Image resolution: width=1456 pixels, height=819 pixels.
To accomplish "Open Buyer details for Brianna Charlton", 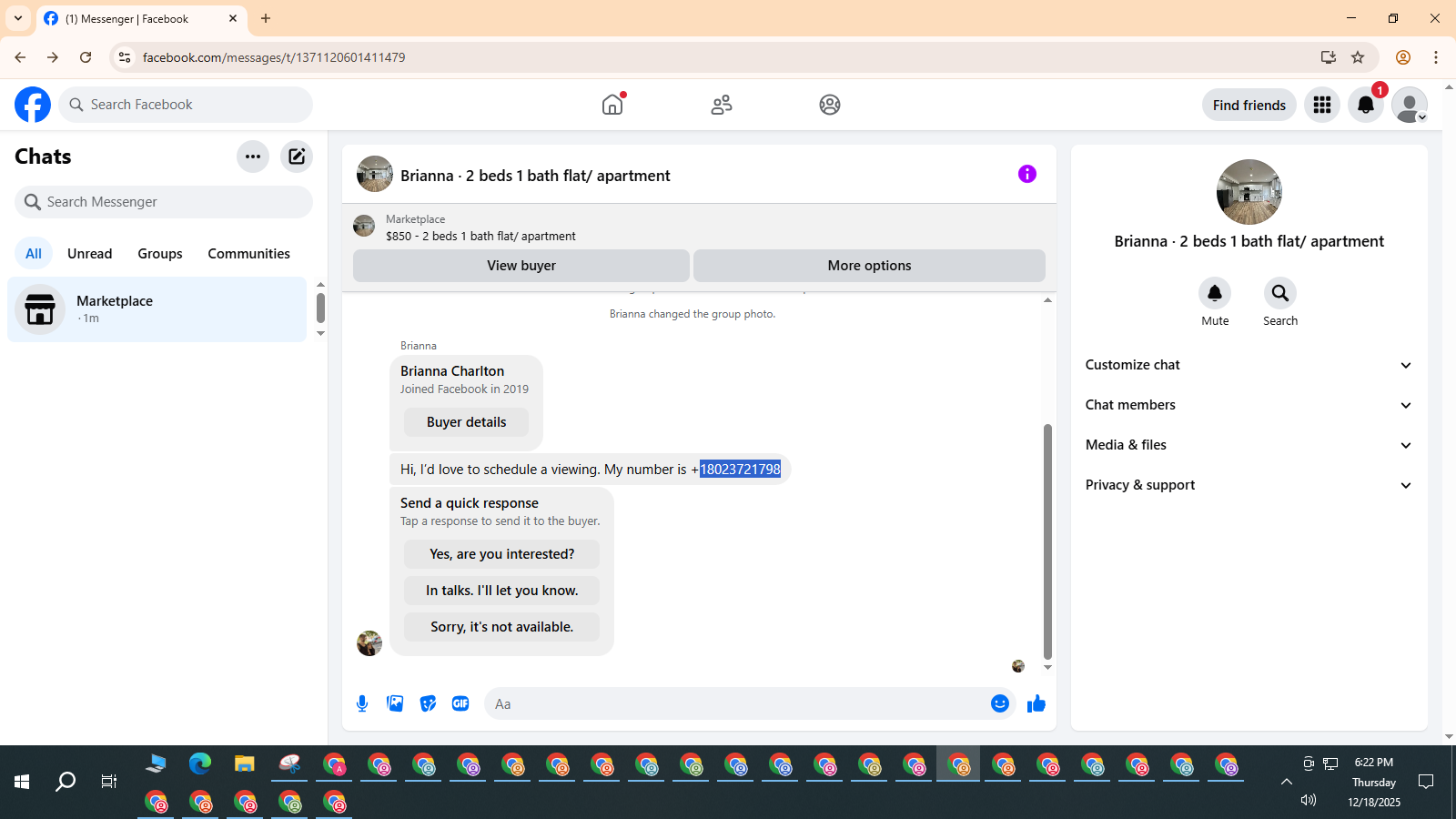I will click(467, 422).
